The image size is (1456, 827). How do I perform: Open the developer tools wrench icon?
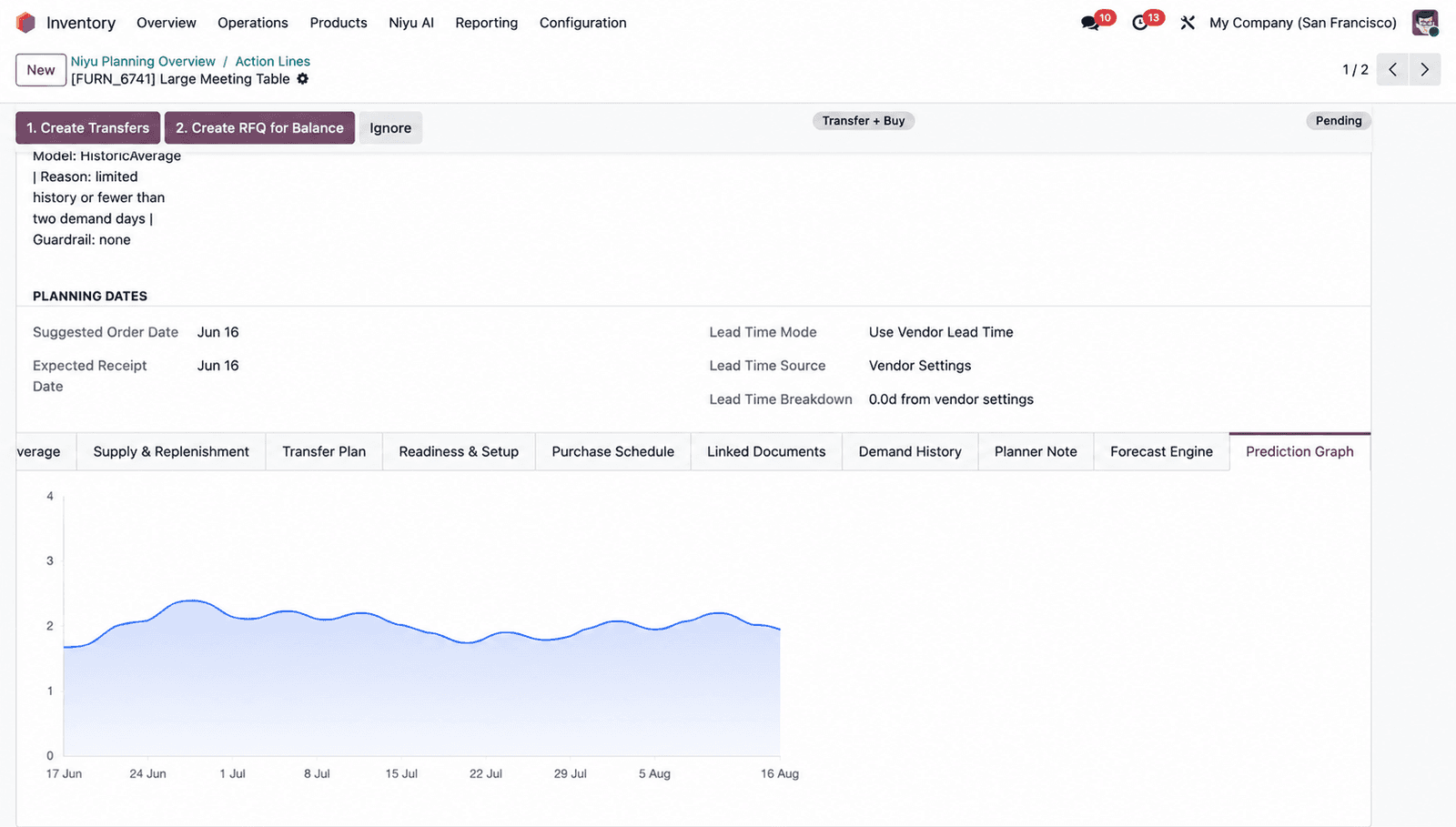tap(1188, 23)
